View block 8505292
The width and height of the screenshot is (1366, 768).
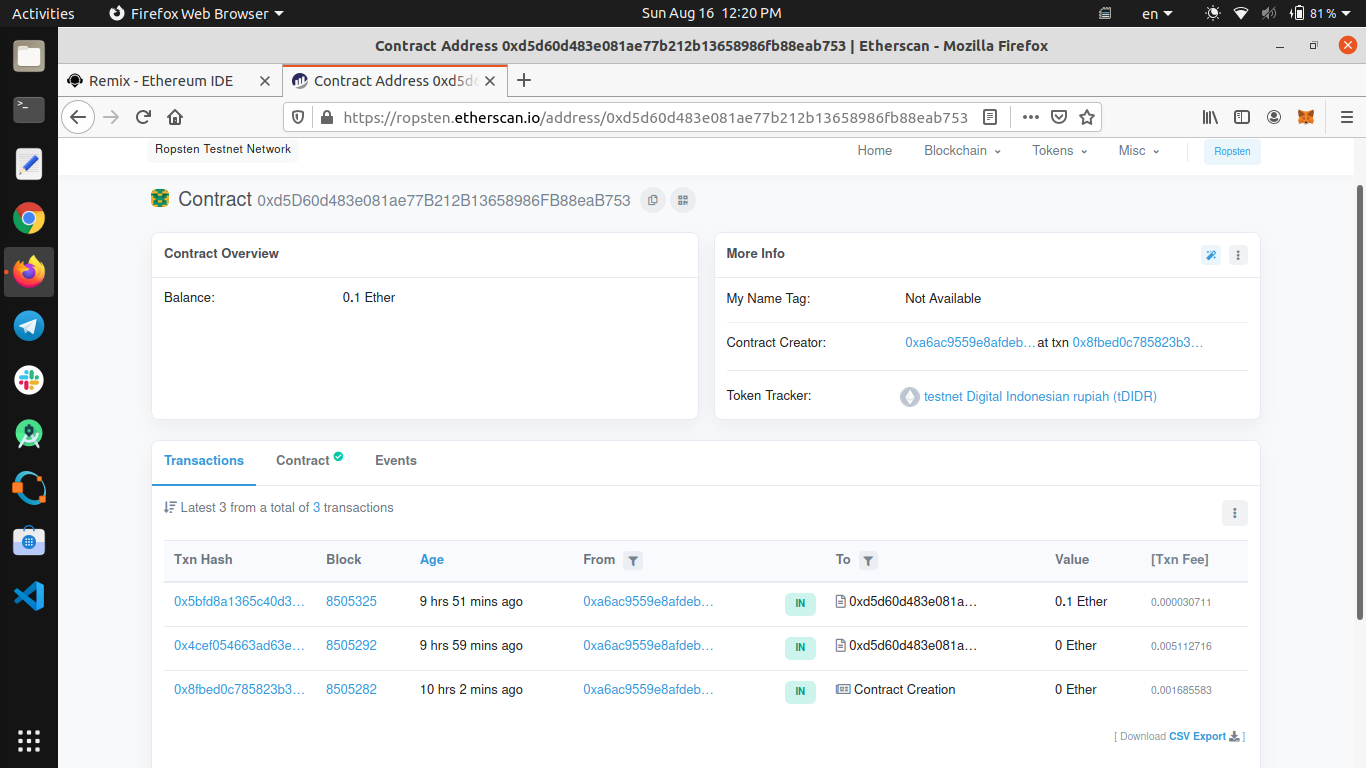[351, 646]
